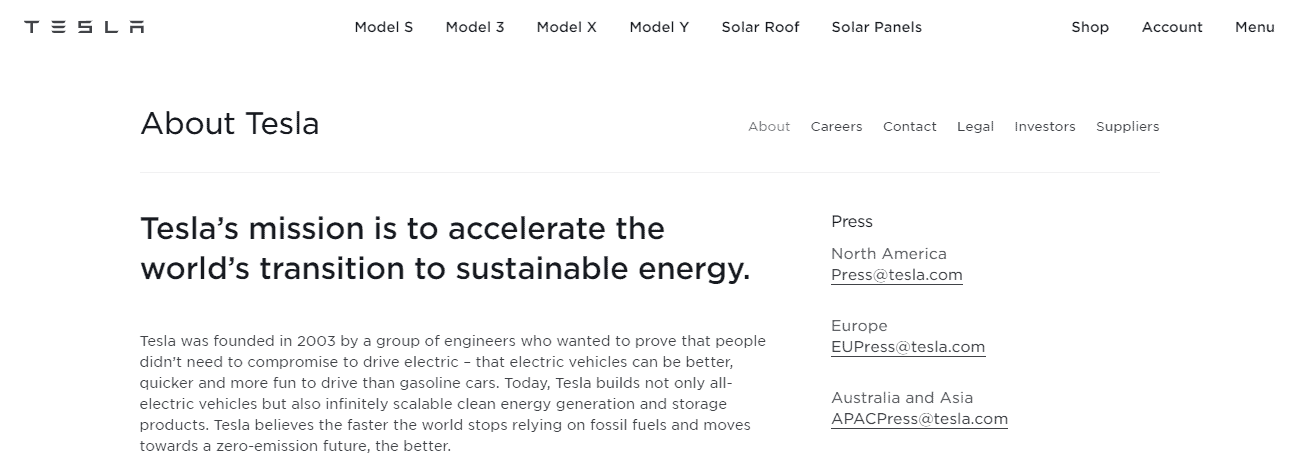This screenshot has height=460, width=1301.
Task: Open the Model S page
Action: 383,27
